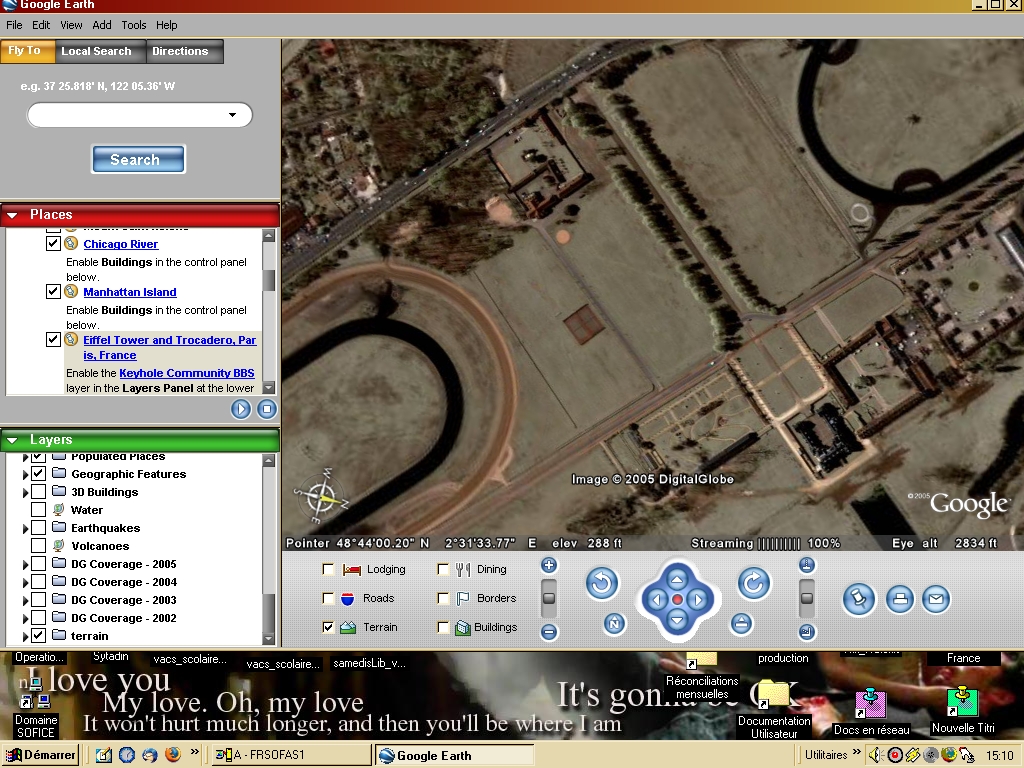Open the View menu
Viewport: 1024px width, 768px height.
tap(71, 25)
